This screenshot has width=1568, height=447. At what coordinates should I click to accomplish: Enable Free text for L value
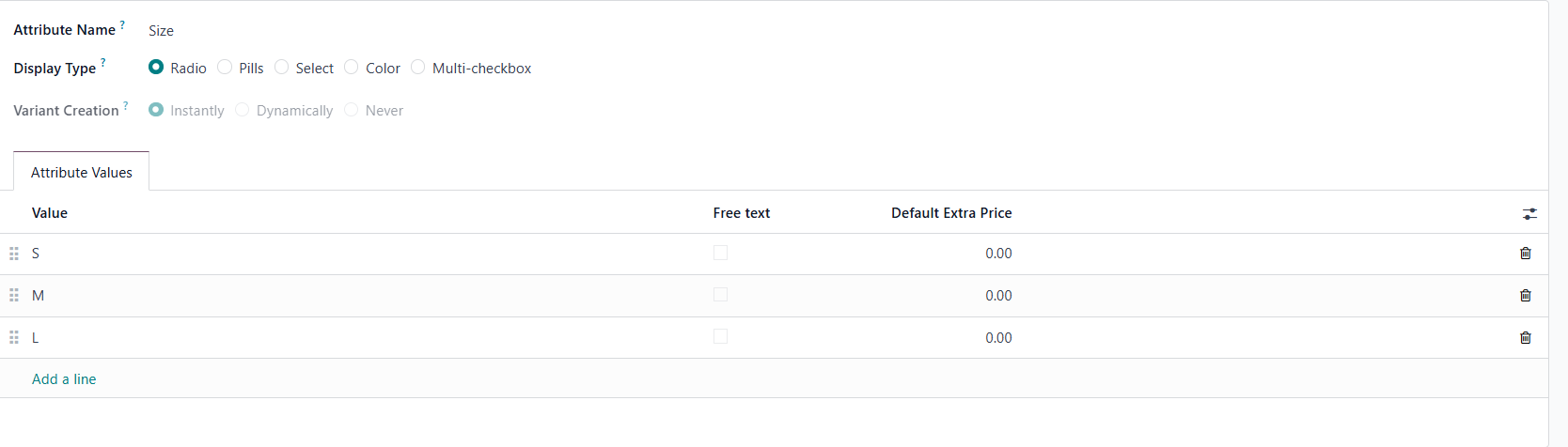tap(720, 337)
